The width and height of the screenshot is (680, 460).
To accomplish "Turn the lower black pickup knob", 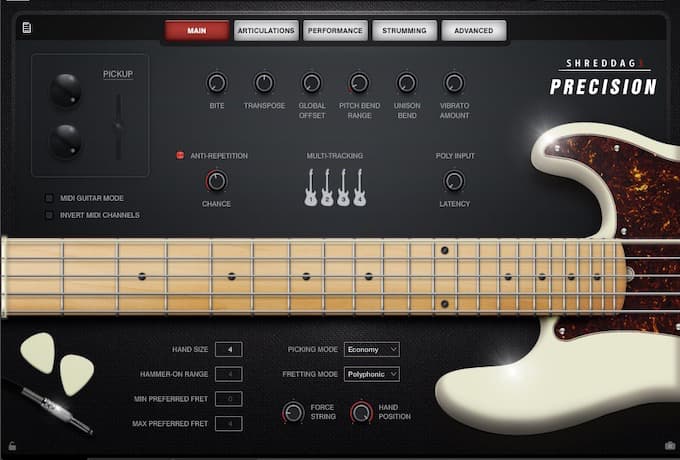I will pos(65,141).
